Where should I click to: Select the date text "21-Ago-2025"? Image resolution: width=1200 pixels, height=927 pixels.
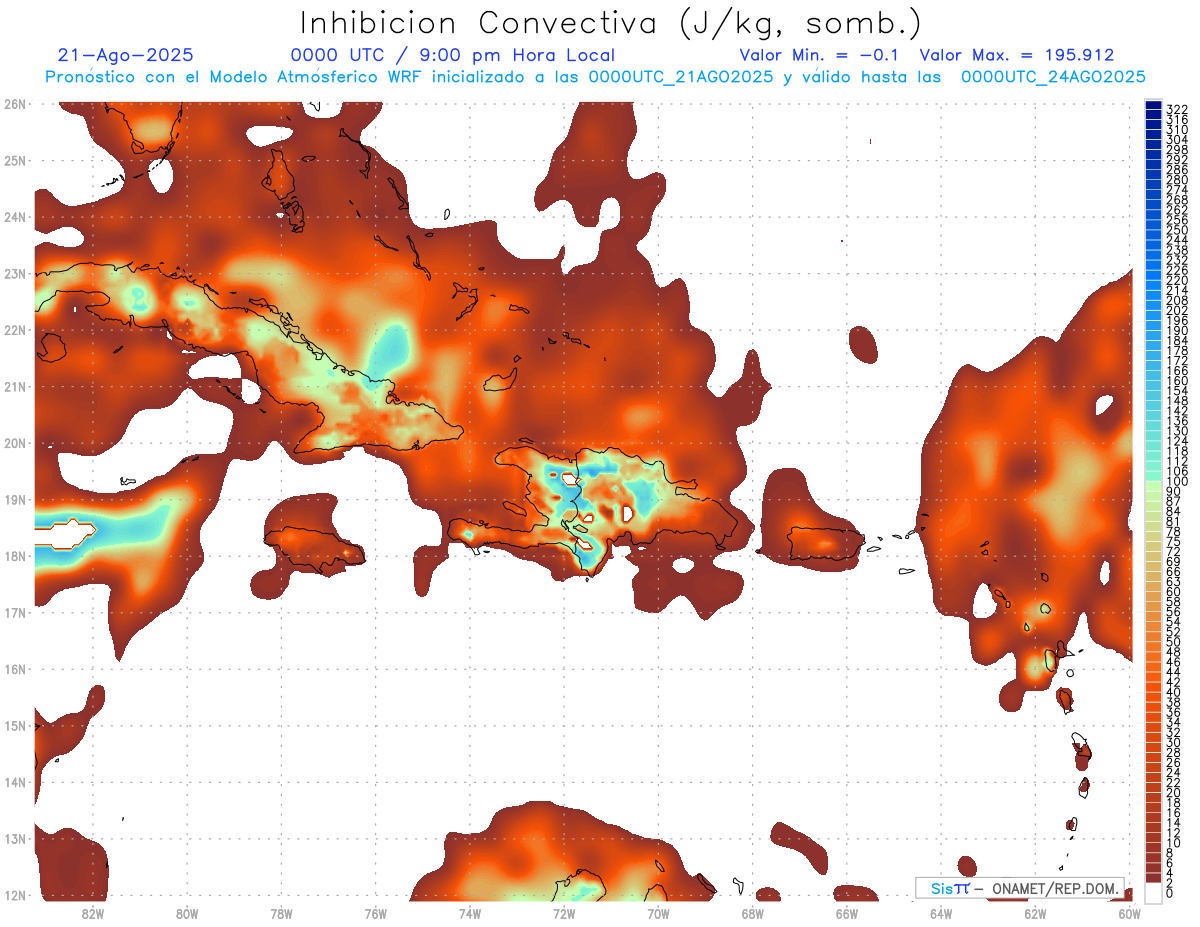(126, 56)
